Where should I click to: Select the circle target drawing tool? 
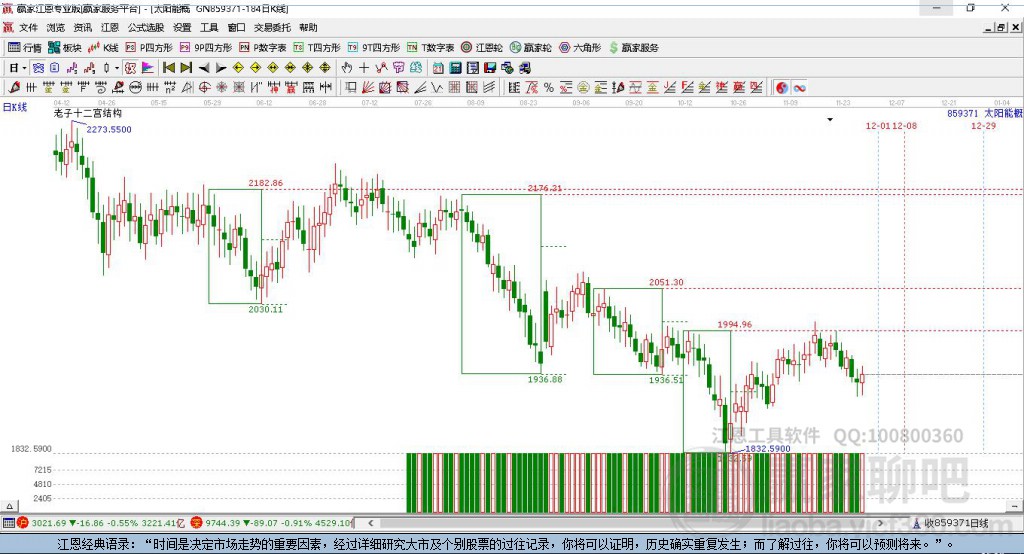coord(204,87)
